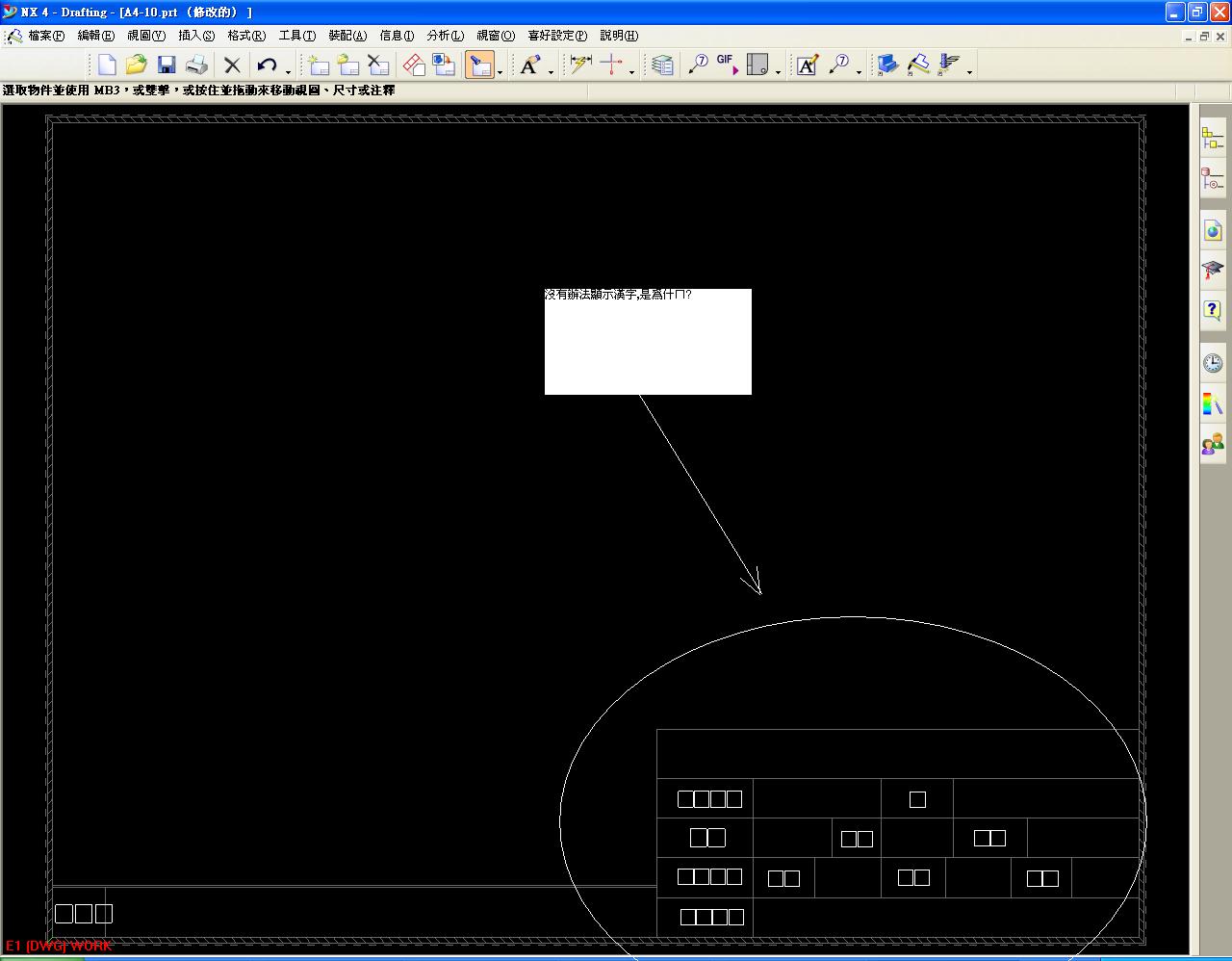Open the 格式(R) menu
Image resolution: width=1232 pixels, height=961 pixels.
coord(246,36)
